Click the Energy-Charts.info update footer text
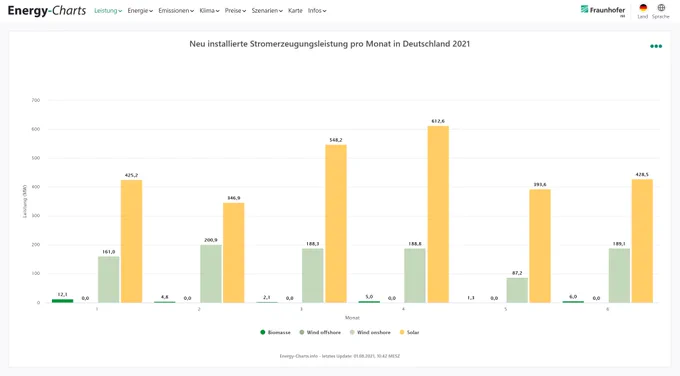Screen dimensions: 680x376 pyautogui.click(x=340, y=356)
